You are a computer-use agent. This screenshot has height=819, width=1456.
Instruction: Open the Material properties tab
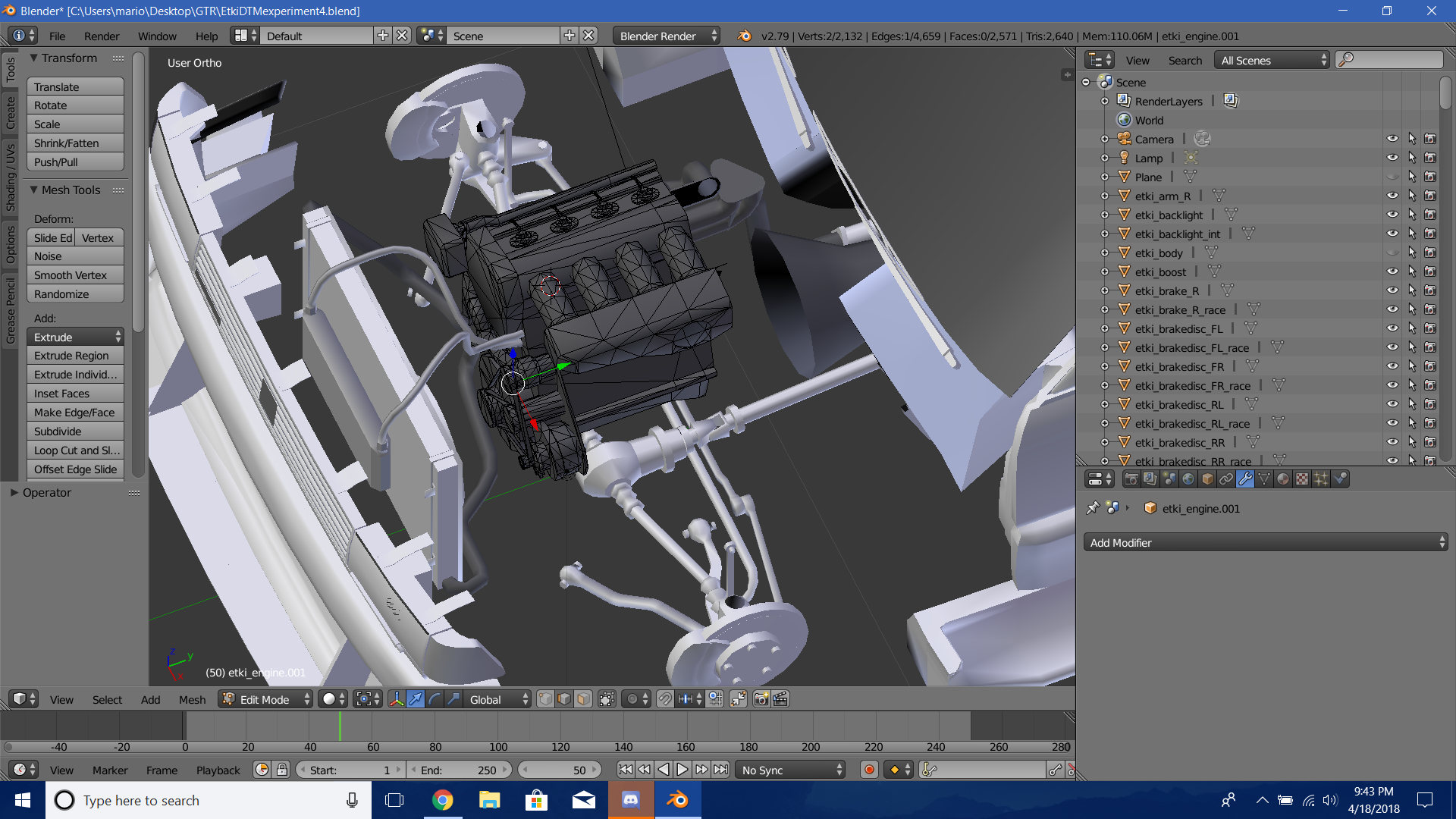[x=1282, y=479]
